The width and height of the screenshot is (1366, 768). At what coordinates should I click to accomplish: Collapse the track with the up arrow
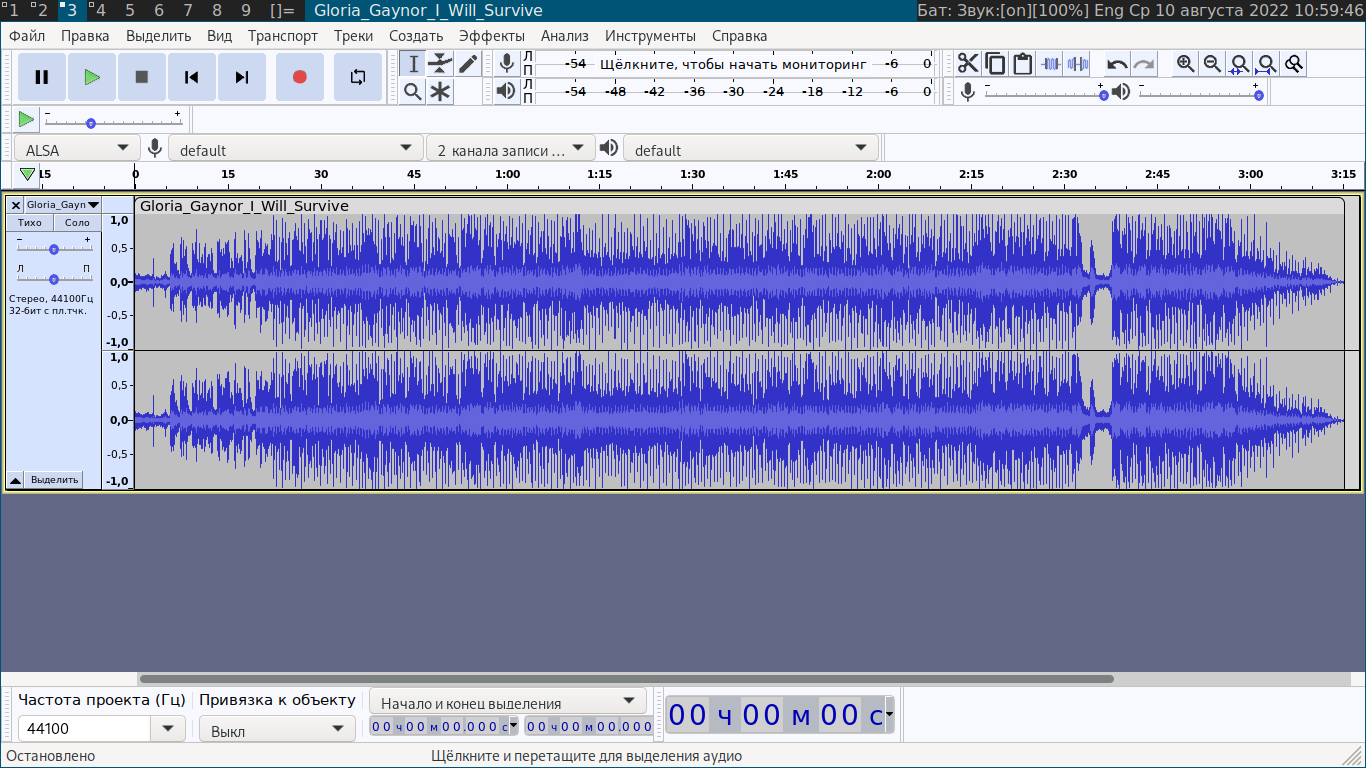tap(15, 479)
